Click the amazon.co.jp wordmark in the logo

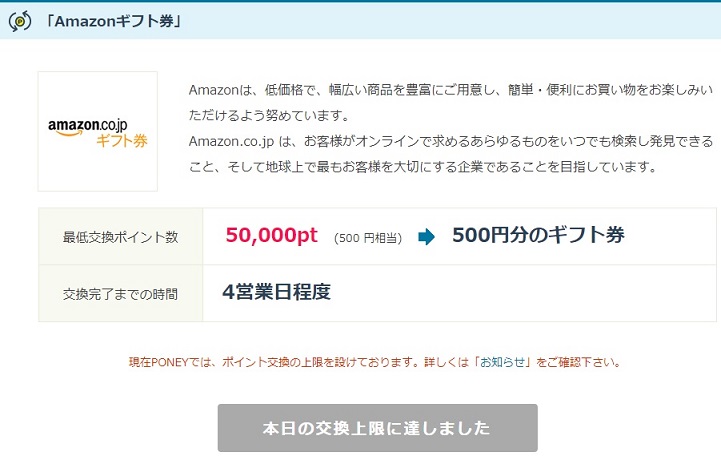pos(97,125)
